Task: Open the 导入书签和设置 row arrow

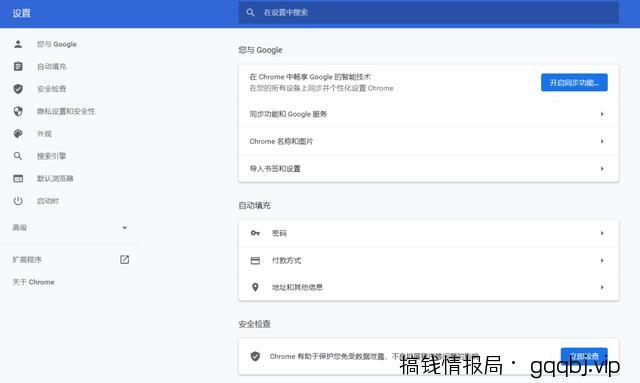Action: [602, 169]
